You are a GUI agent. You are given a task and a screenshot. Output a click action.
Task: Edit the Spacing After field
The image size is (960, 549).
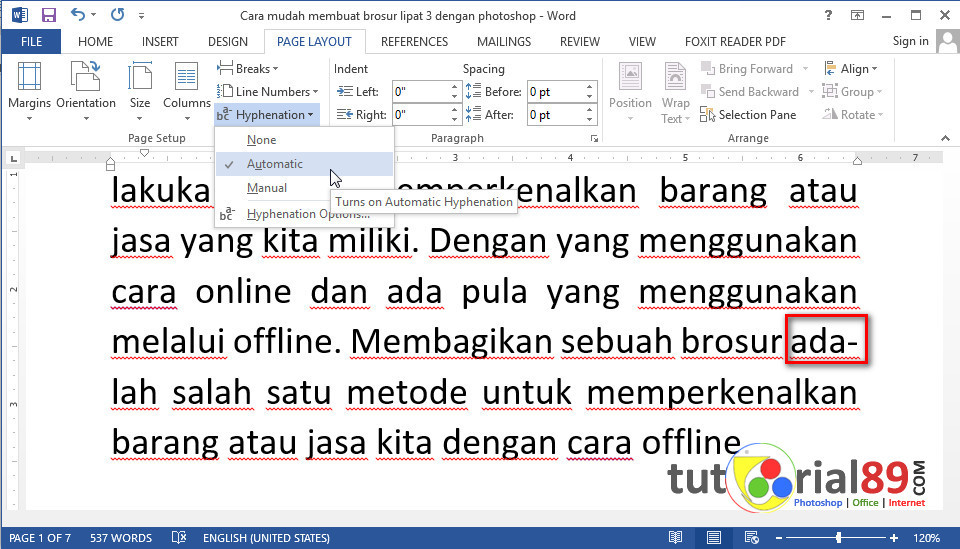[555, 115]
